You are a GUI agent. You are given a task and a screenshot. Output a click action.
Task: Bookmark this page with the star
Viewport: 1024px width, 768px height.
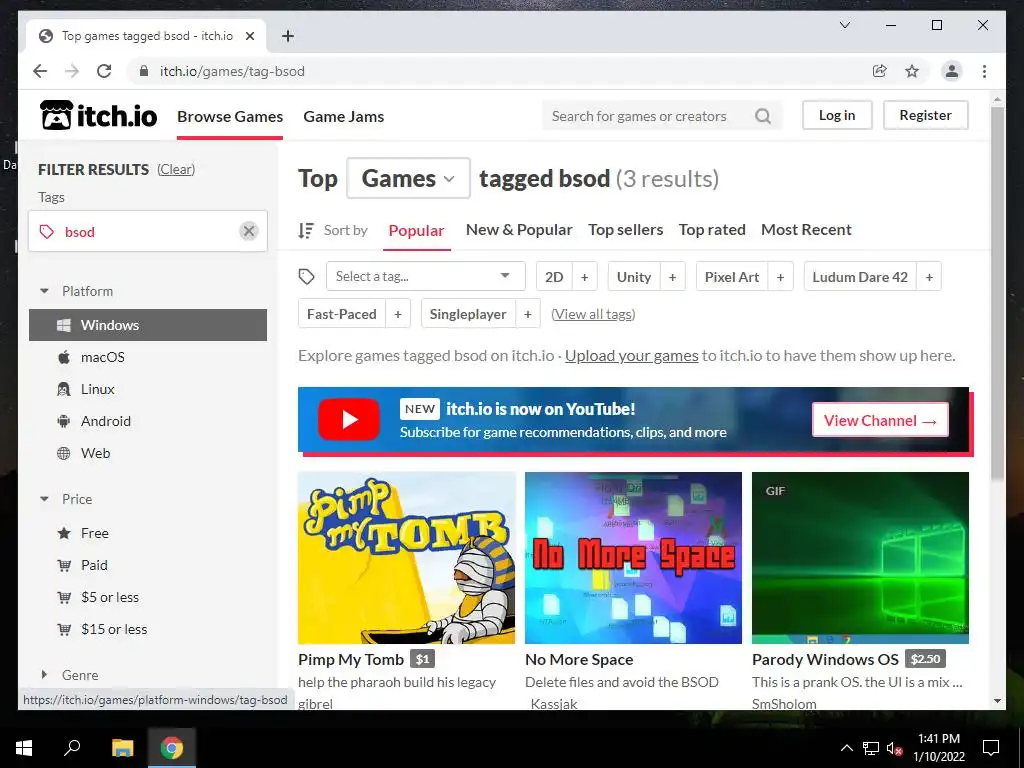click(912, 71)
